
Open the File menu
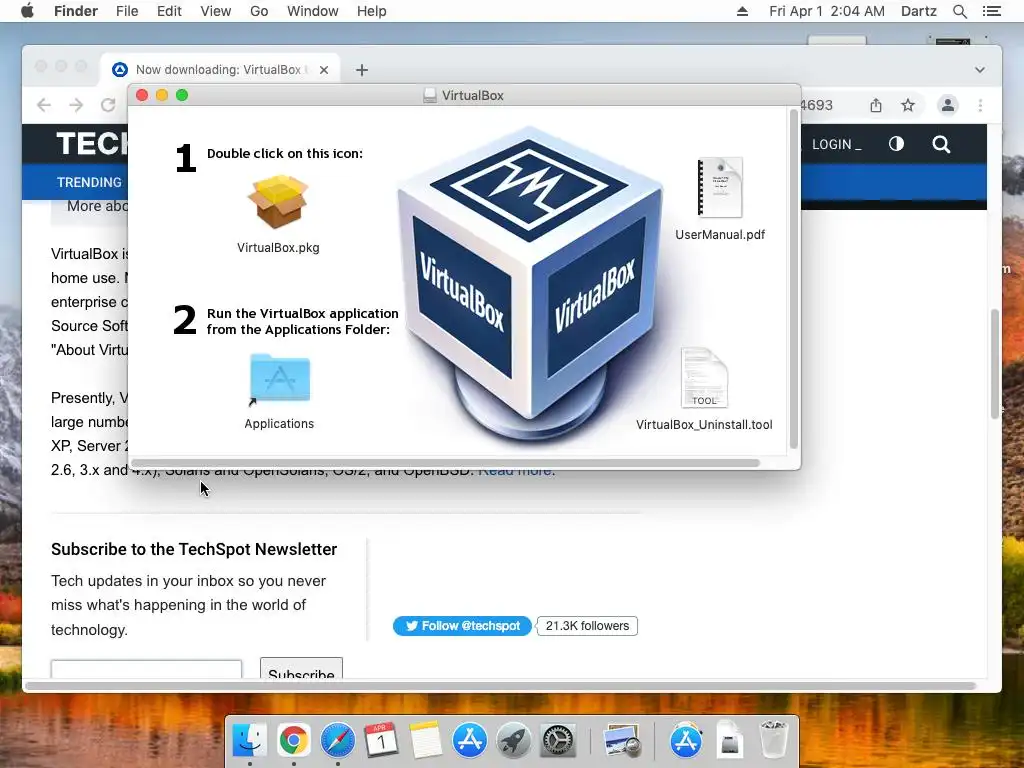[x=127, y=11]
